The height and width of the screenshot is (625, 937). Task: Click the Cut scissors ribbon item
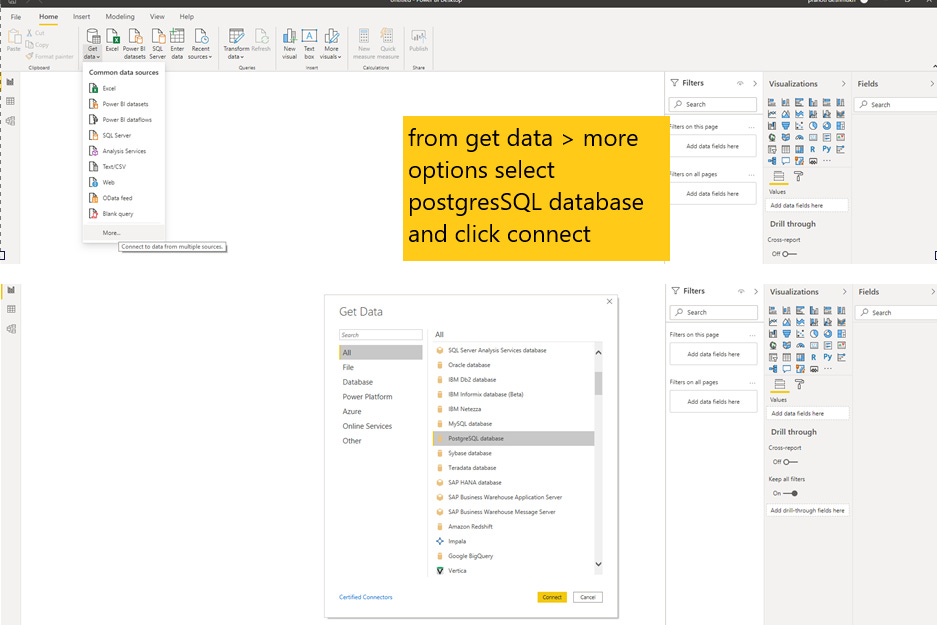35,33
